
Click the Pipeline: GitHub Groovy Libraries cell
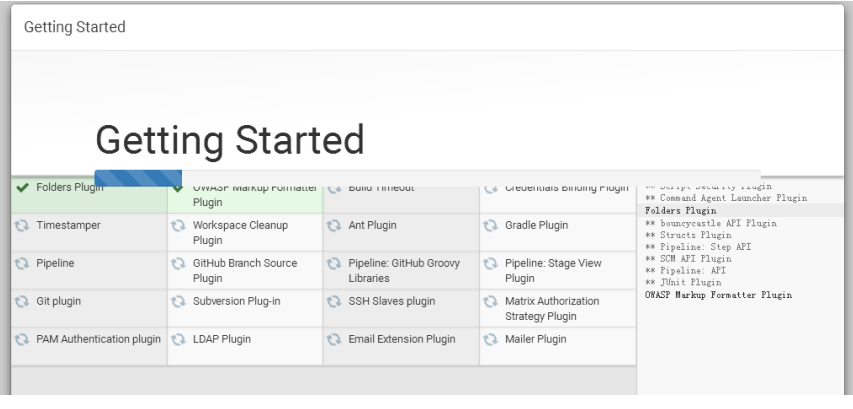coord(400,270)
